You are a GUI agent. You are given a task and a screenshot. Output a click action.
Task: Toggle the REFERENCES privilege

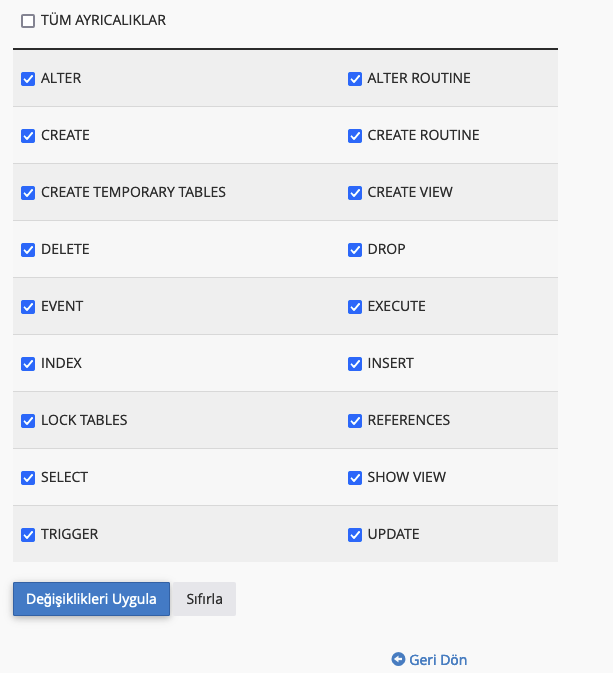coord(355,421)
